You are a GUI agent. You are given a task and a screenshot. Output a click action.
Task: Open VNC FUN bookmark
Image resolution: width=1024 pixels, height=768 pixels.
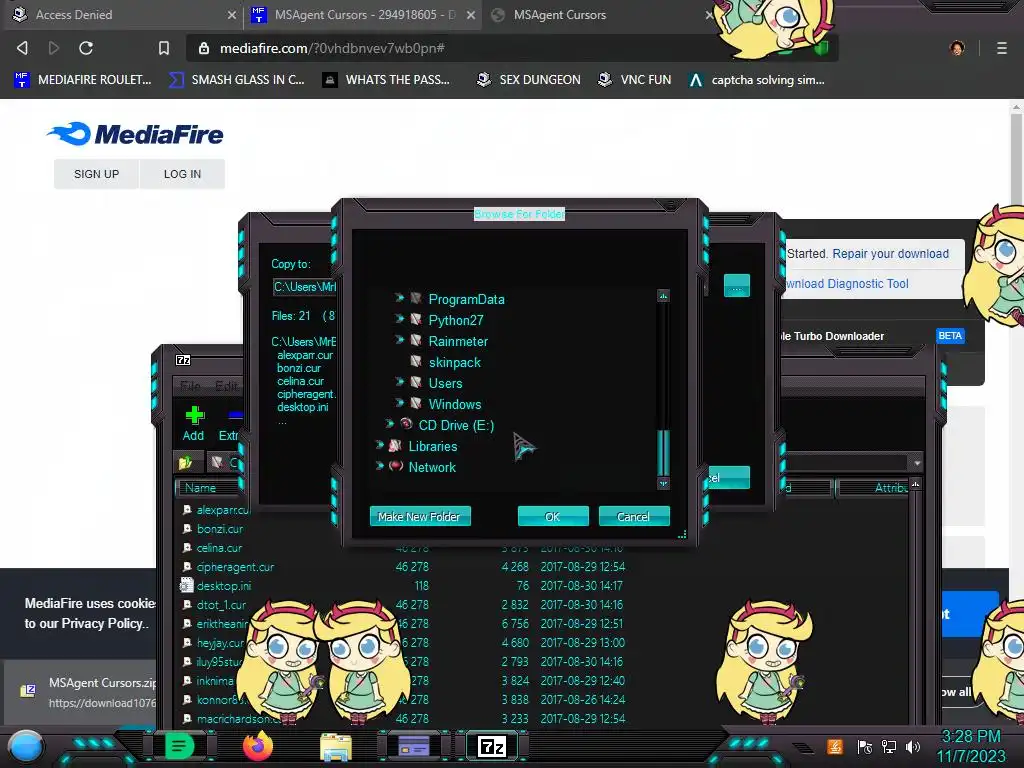634,80
